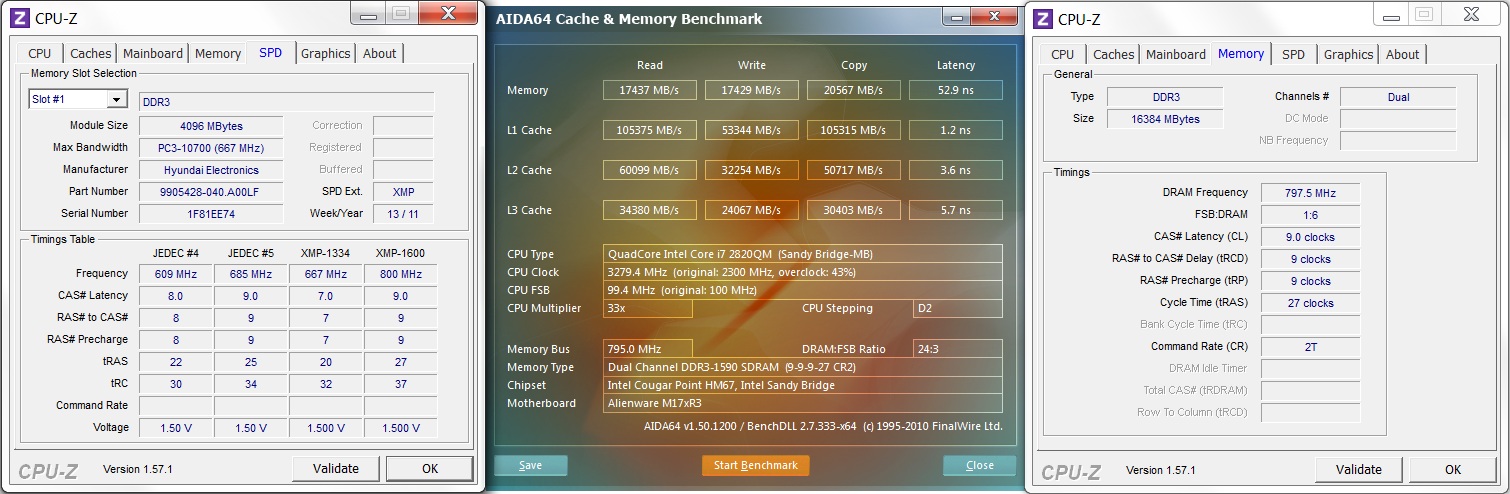Image resolution: width=1510 pixels, height=494 pixels.
Task: Close the right CPU-Z window
Action: pos(1470,13)
